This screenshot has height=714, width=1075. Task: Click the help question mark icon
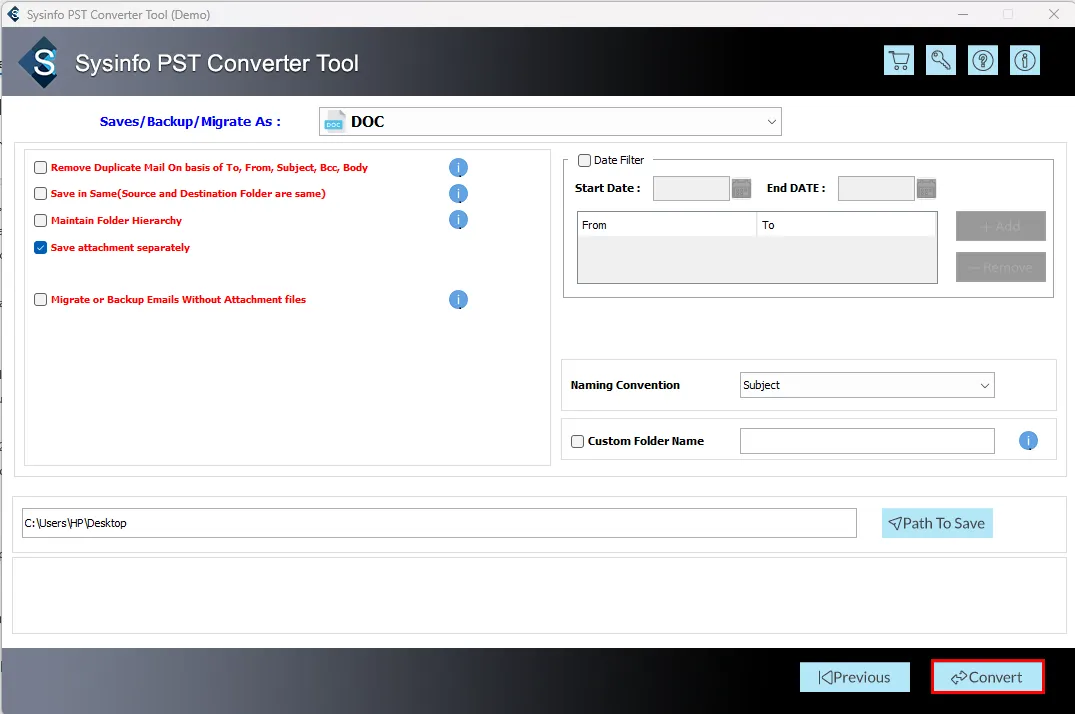(x=983, y=61)
